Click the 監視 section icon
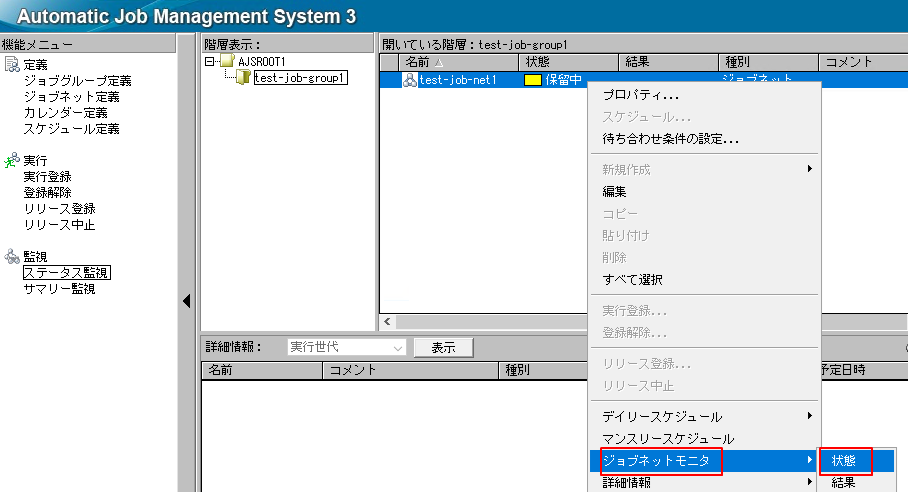The image size is (908, 492). (x=12, y=256)
